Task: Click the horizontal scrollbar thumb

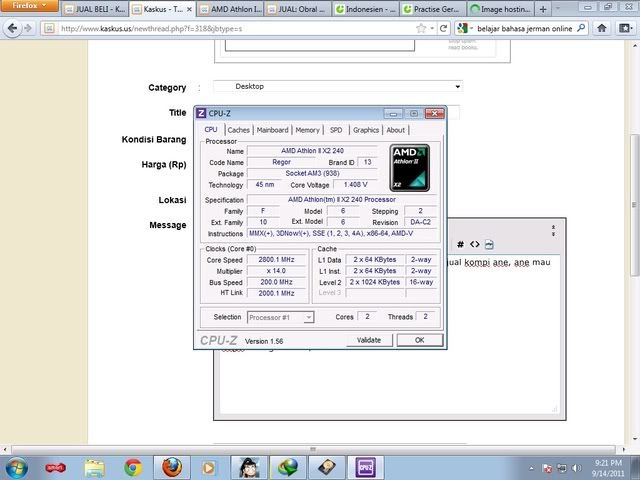Action: [313, 449]
